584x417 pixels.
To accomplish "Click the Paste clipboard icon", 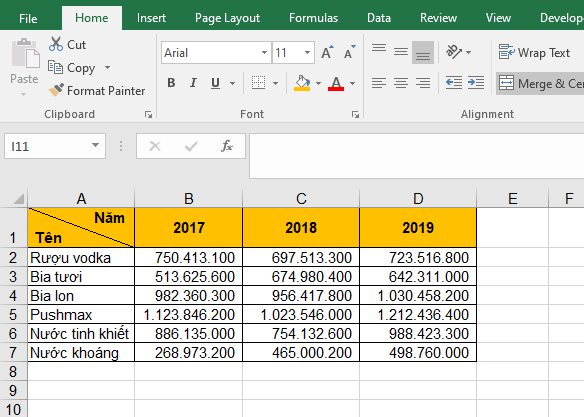I will pos(25,53).
